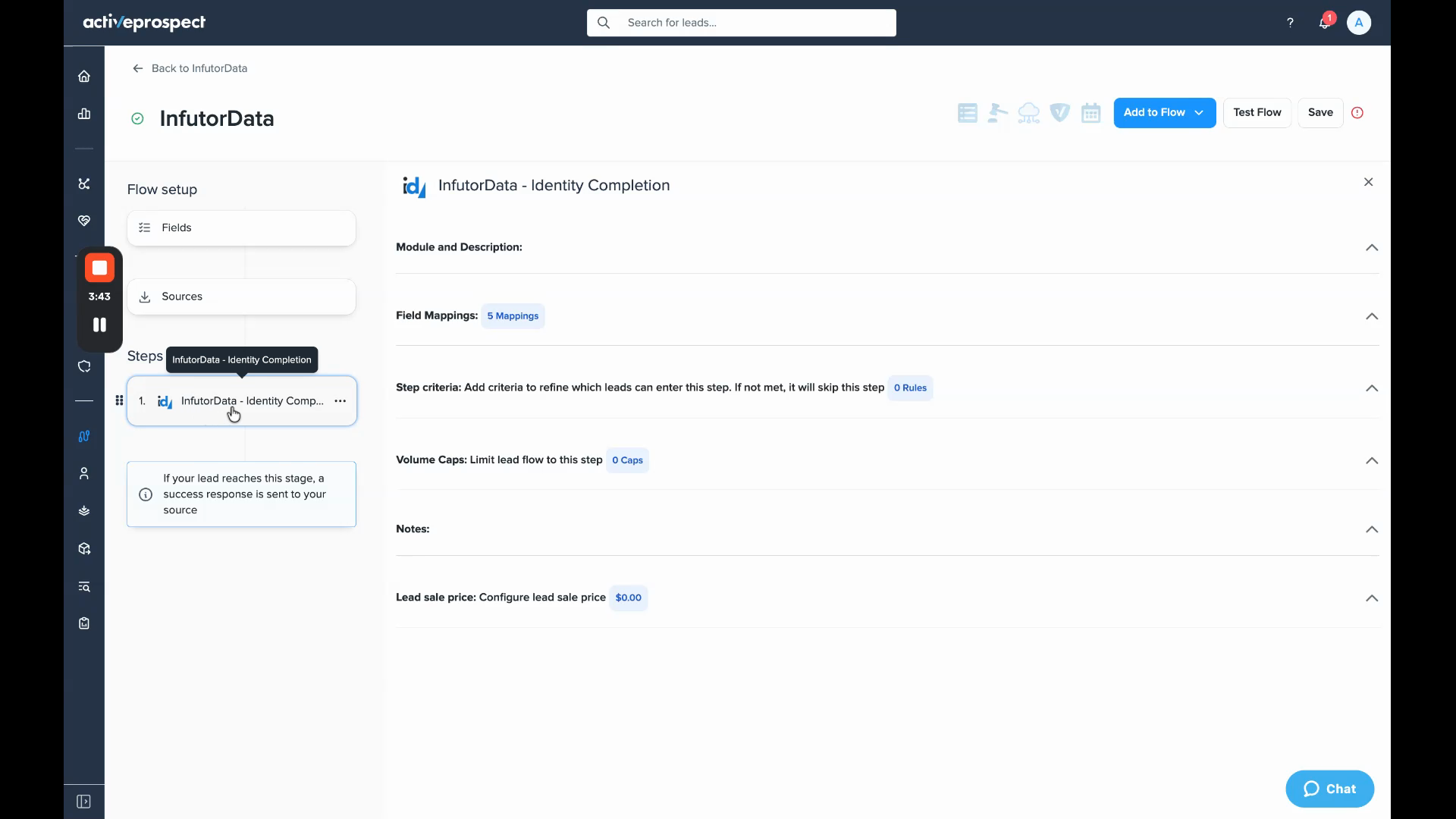Open the stacked layers download sidebar icon
Image resolution: width=1456 pixels, height=819 pixels.
pyautogui.click(x=84, y=511)
